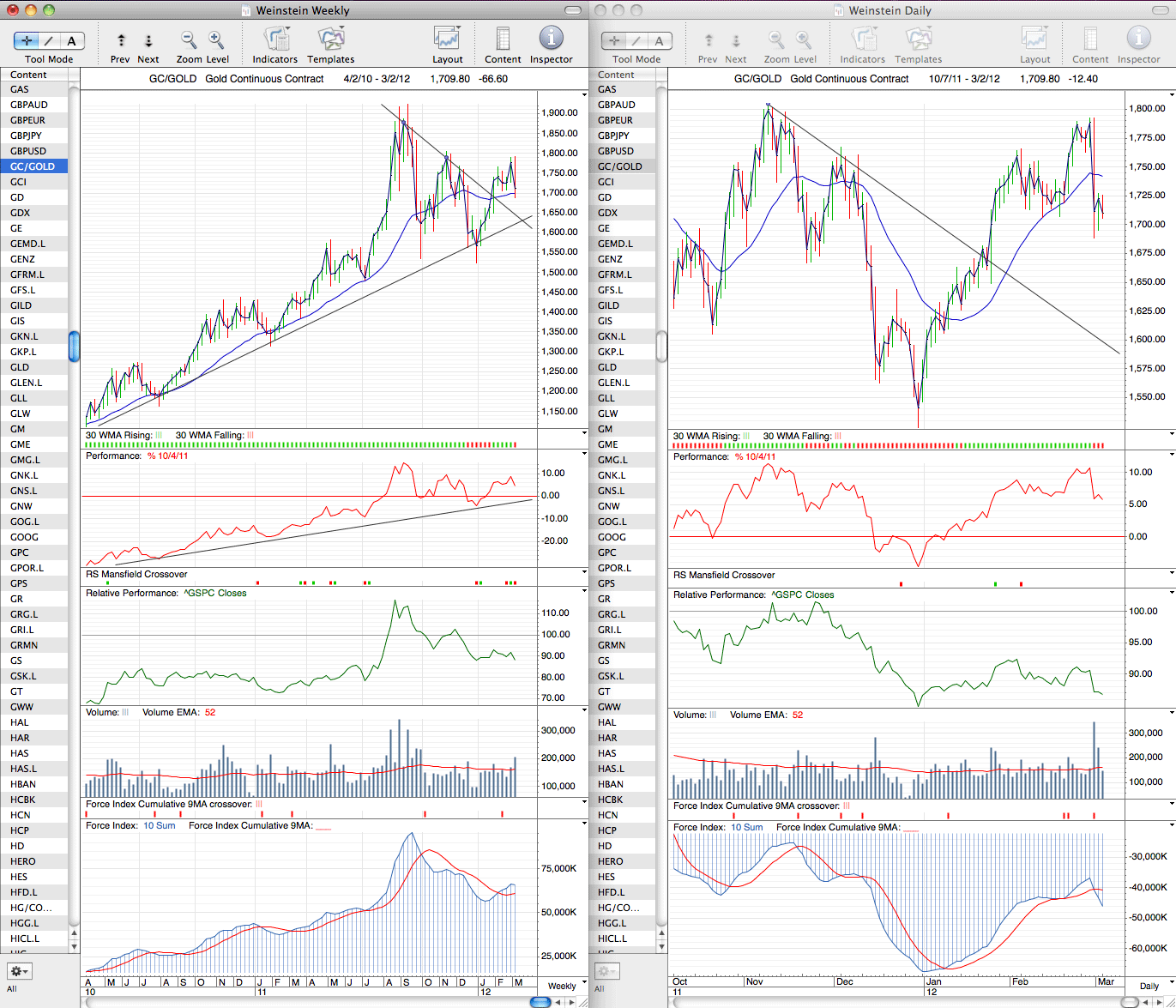The image size is (1176, 1008).
Task: Click down arrow of Weekly symbol list scrollbar
Action: tap(74, 945)
